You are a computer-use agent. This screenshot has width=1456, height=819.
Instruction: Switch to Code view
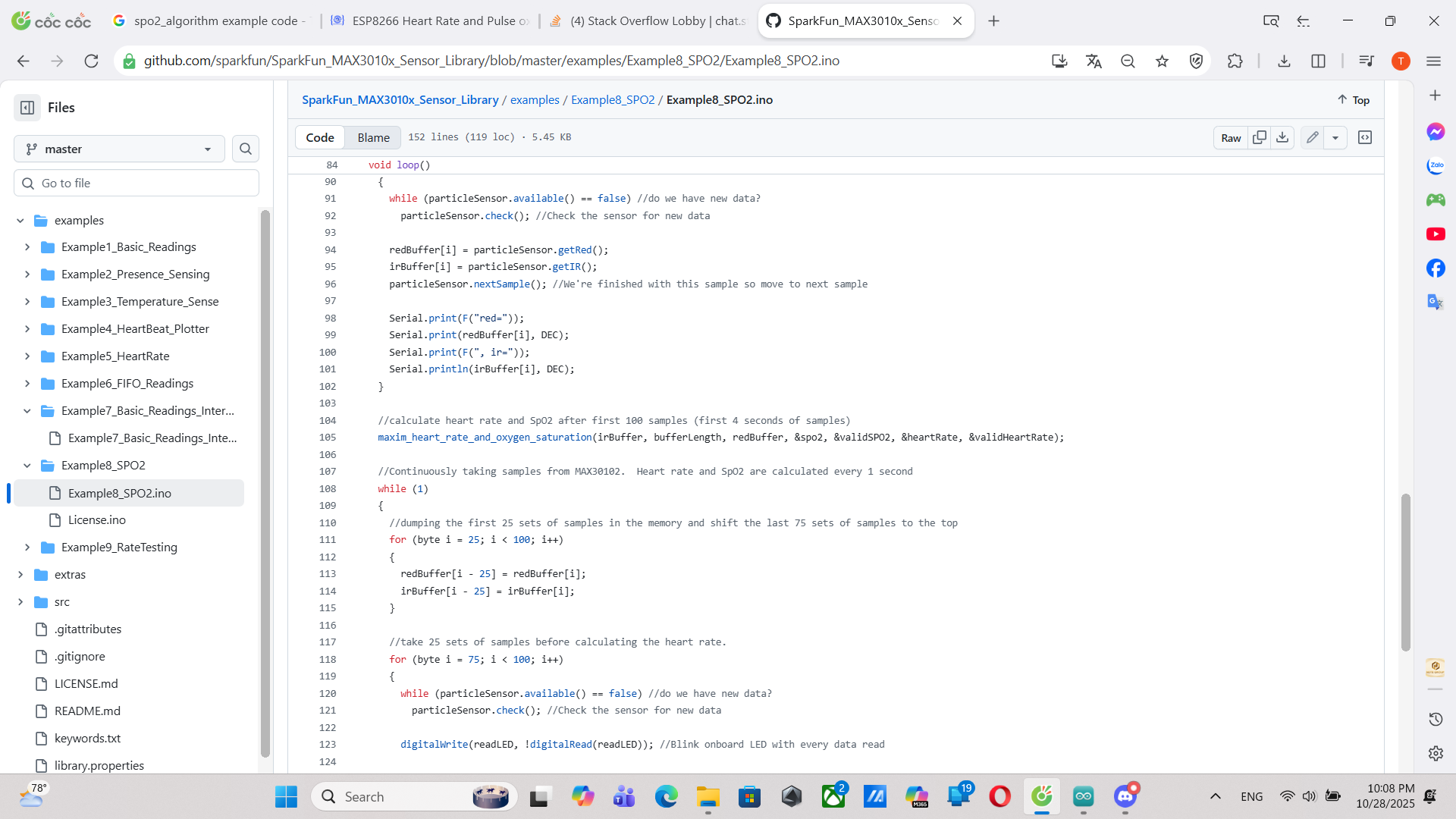click(319, 137)
